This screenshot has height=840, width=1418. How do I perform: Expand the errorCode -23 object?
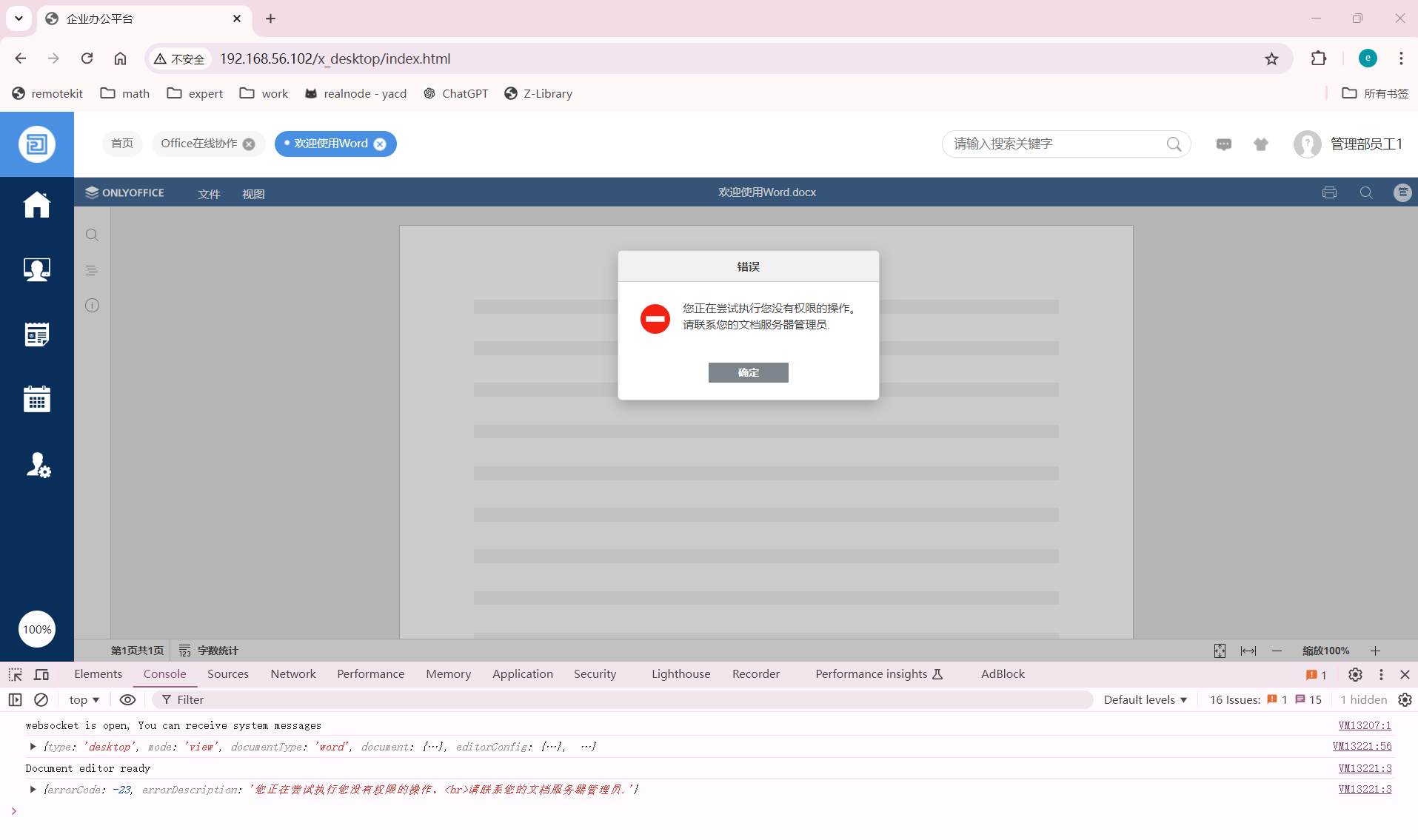pyautogui.click(x=33, y=790)
